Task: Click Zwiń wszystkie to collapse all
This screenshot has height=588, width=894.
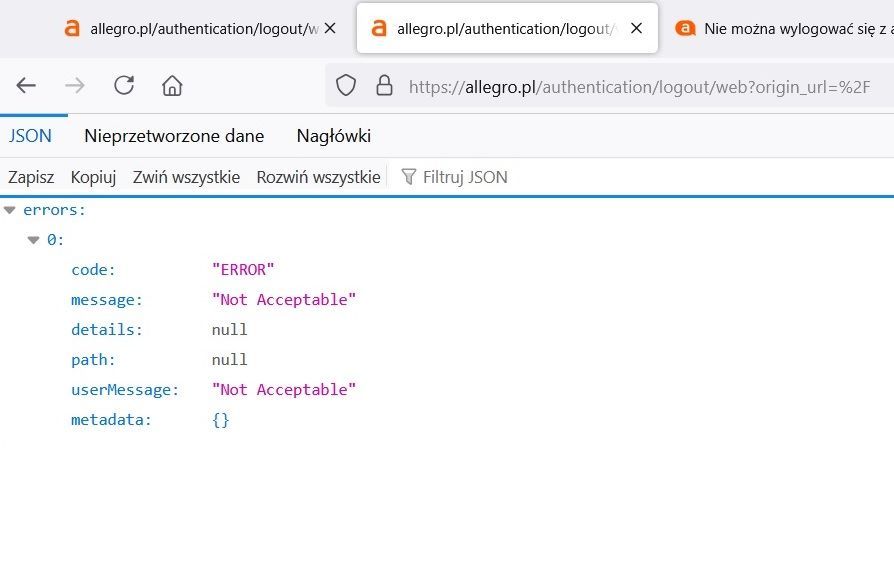Action: click(x=186, y=177)
